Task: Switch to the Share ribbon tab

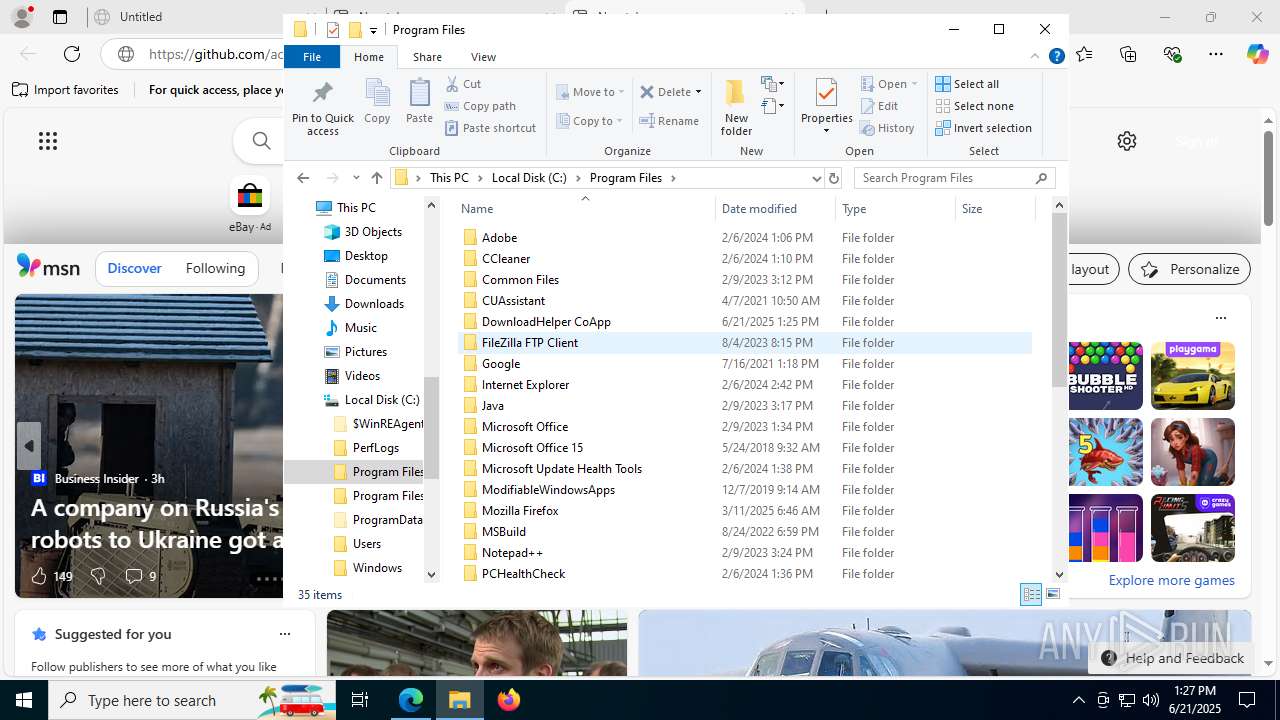Action: pos(427,57)
